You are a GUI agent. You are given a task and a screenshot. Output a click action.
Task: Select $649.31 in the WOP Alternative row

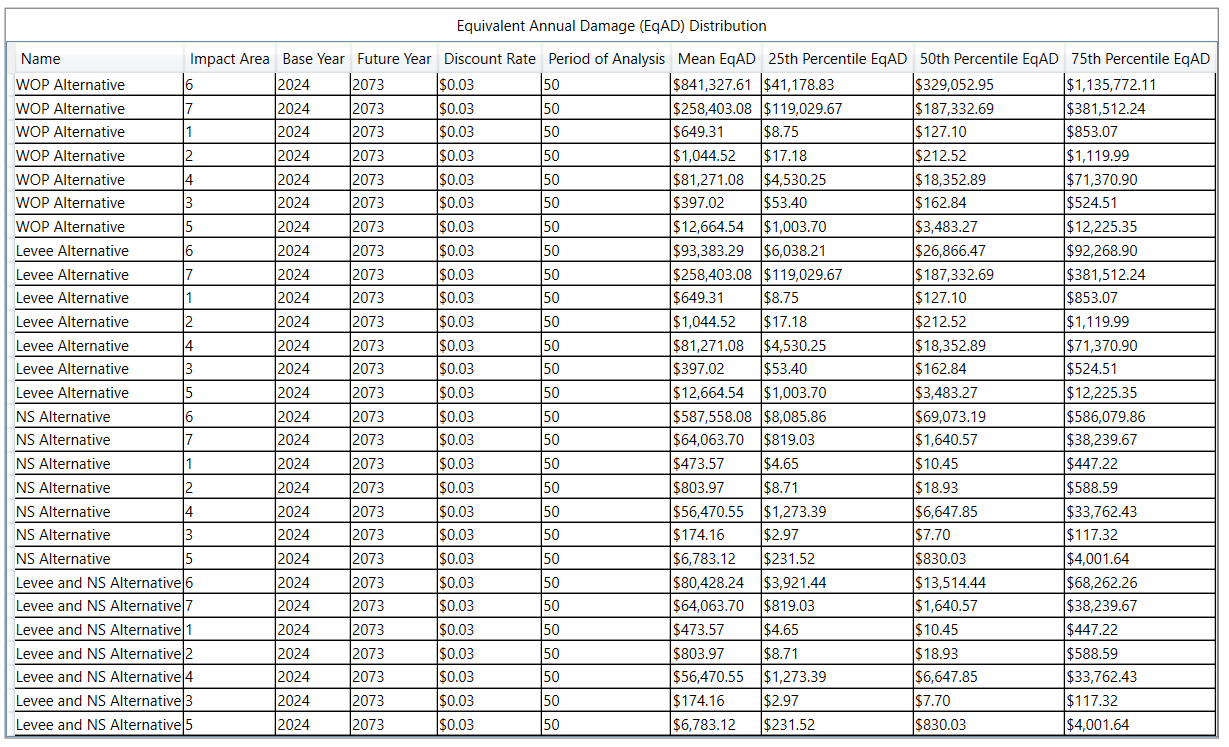pos(716,132)
